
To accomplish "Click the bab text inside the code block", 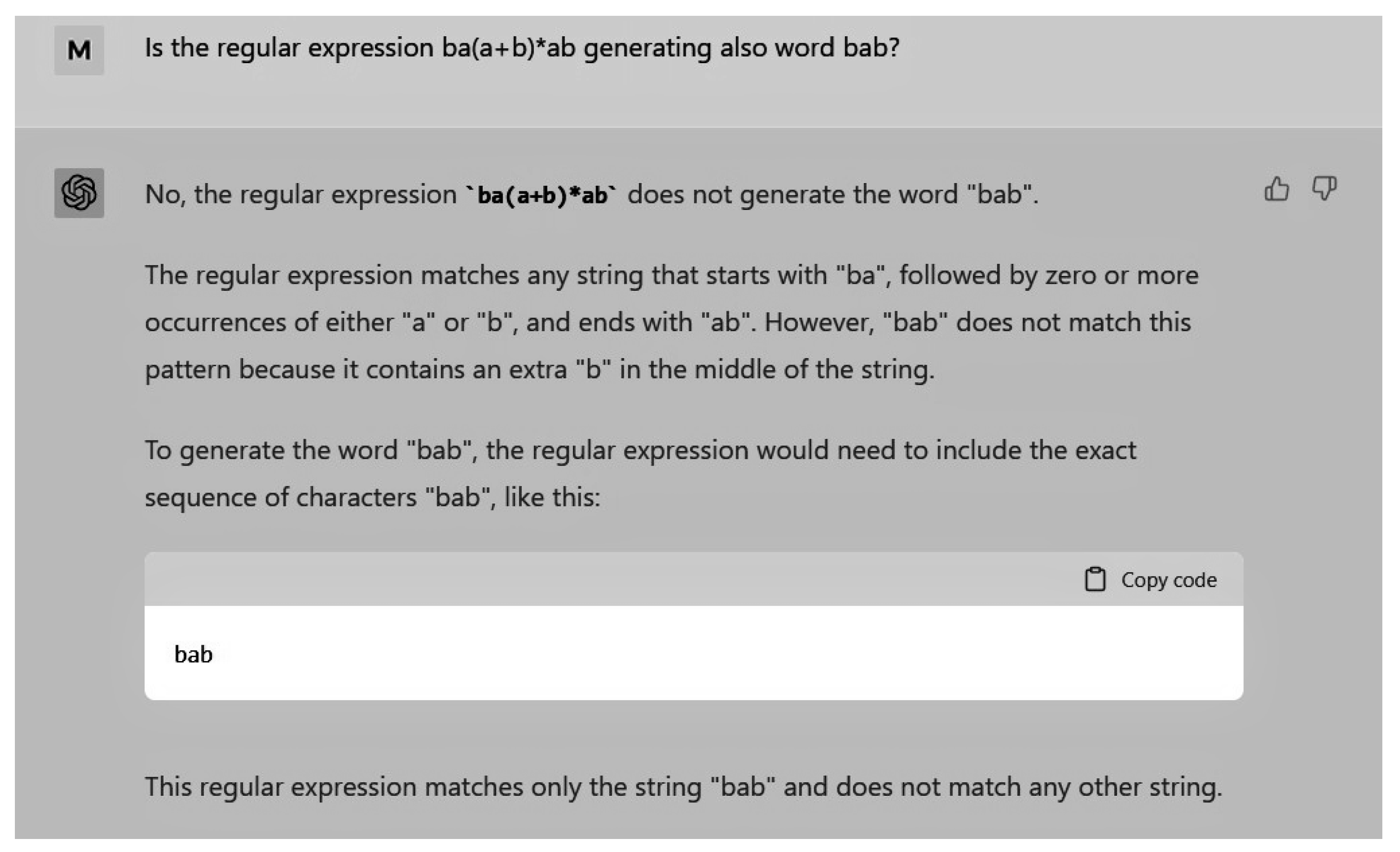I will click(193, 655).
